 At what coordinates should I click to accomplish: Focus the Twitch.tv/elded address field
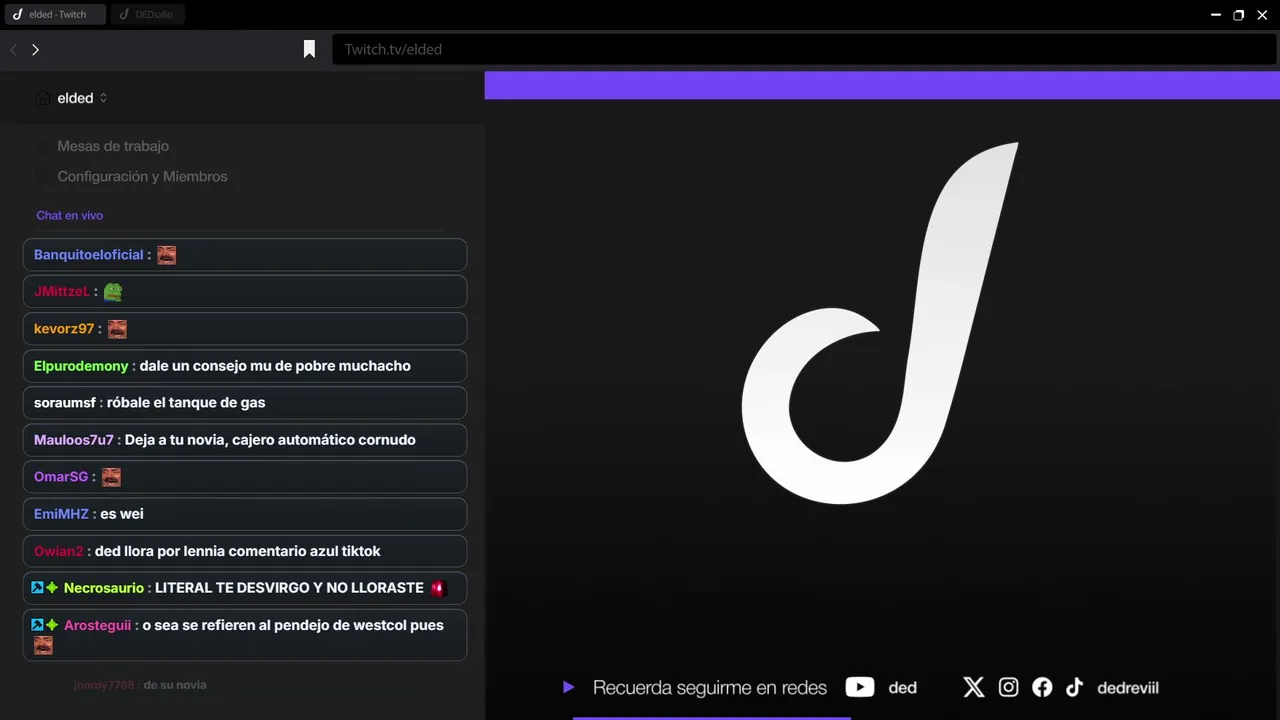point(804,49)
